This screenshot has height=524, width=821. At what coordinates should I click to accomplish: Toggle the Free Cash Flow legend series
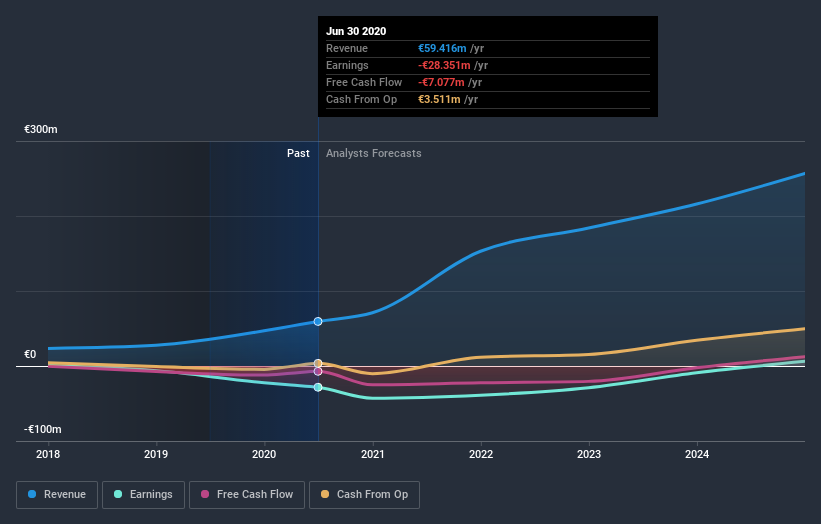pyautogui.click(x=247, y=495)
